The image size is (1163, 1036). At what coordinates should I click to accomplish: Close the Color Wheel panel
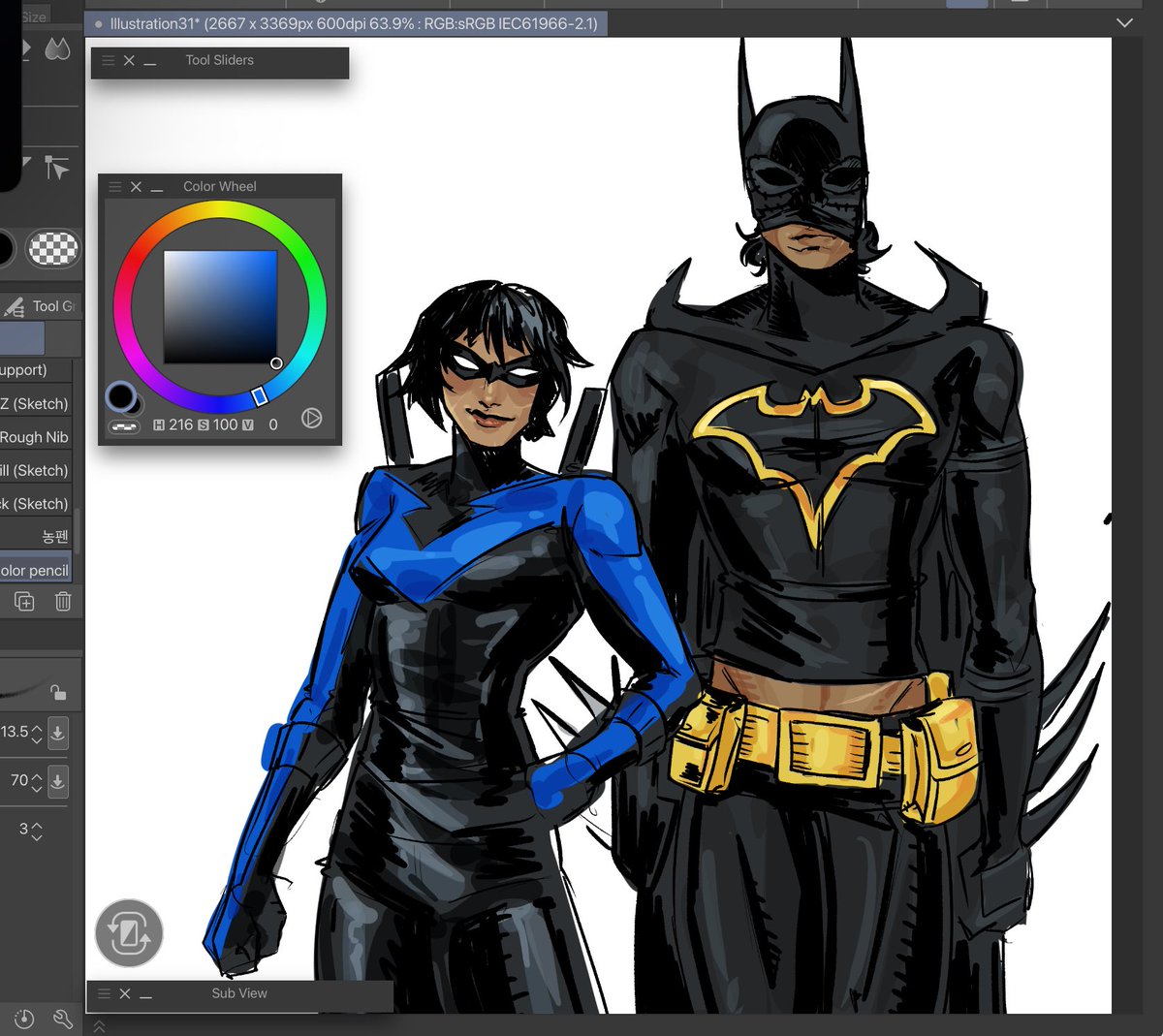tap(136, 187)
